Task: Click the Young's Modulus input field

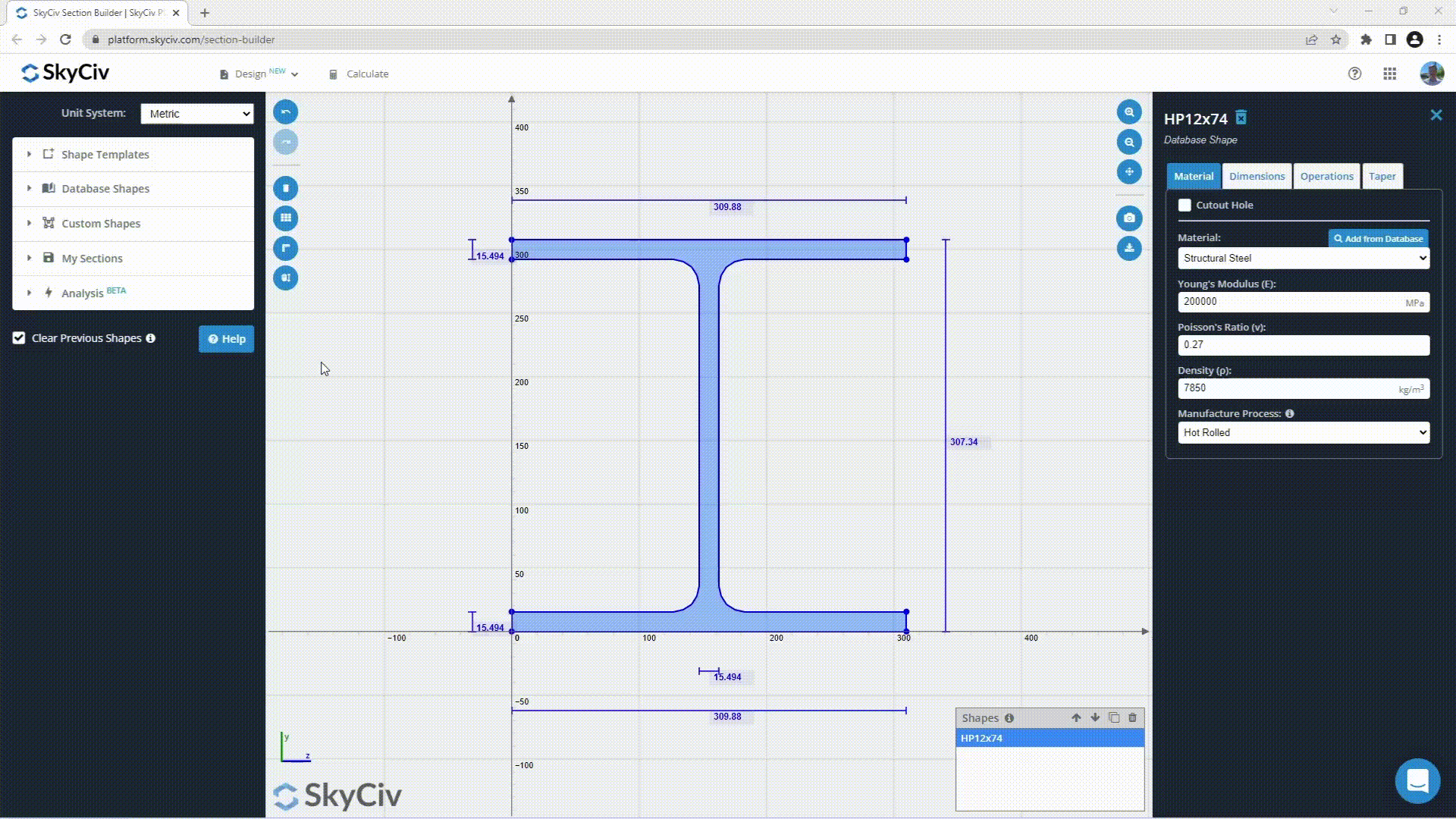Action: click(1303, 301)
